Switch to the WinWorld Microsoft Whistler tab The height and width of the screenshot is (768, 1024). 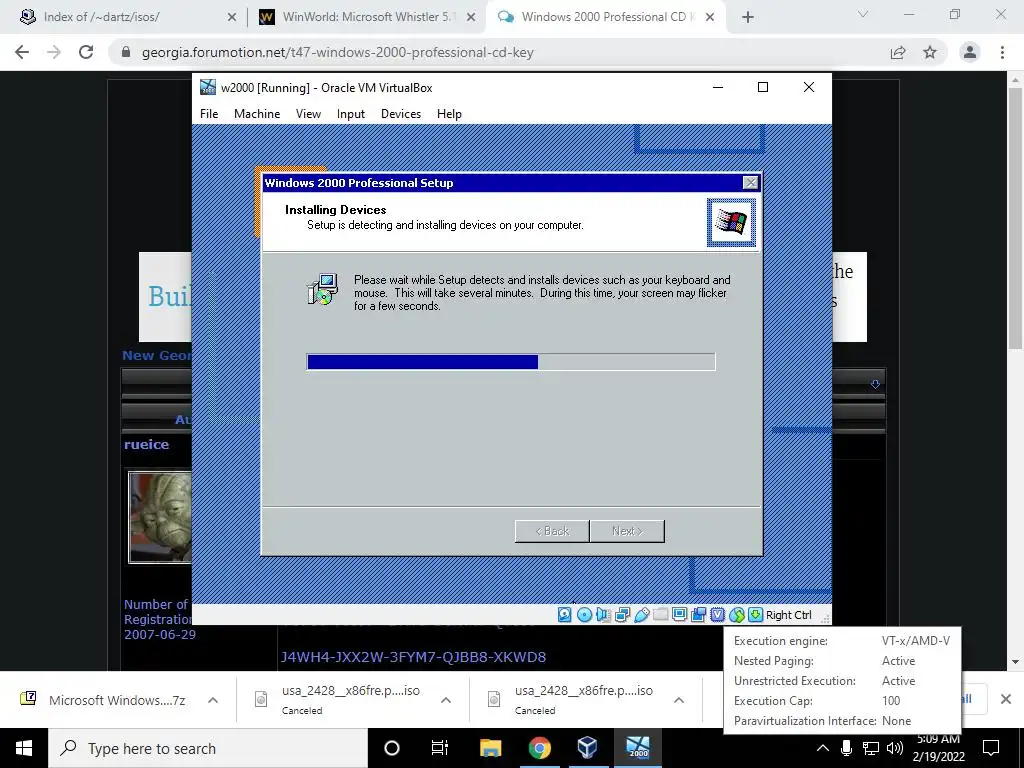368,17
